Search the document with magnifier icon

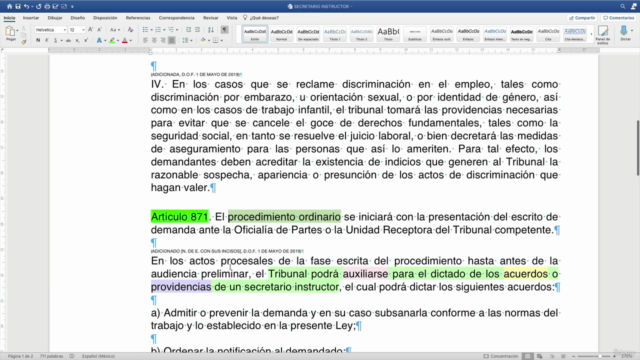pos(623,7)
